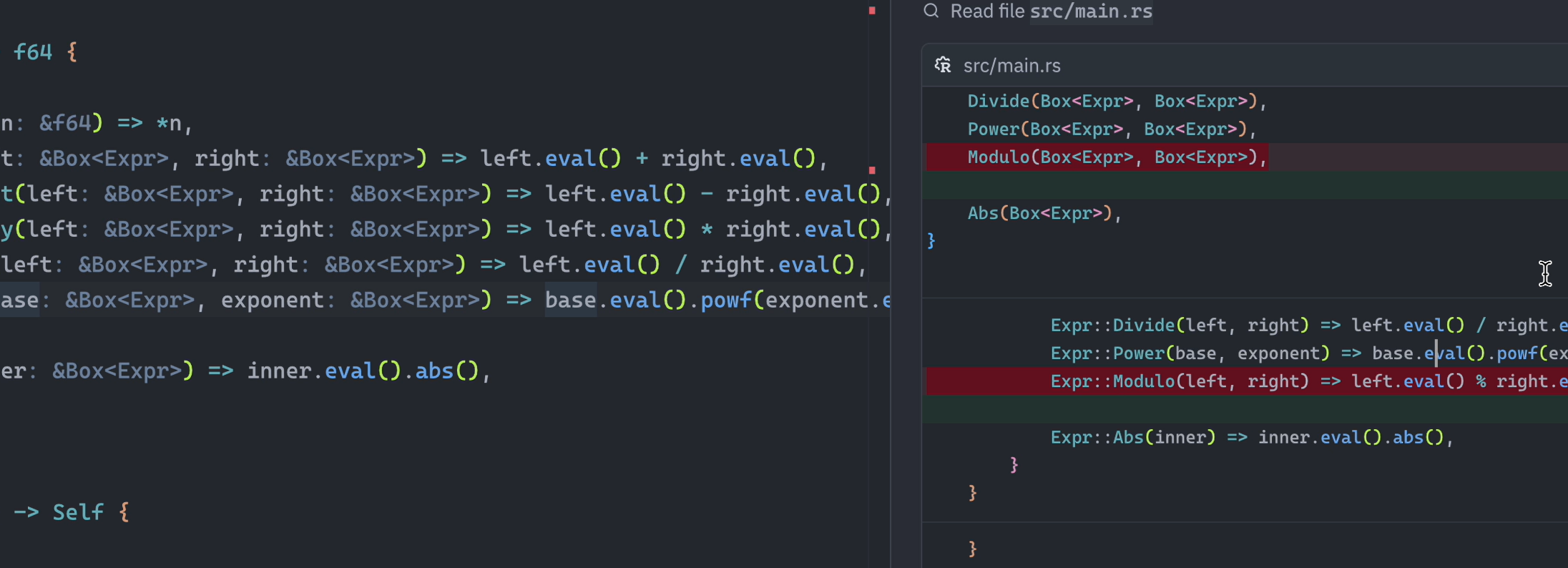Click "left.eval() * right.eval()," in the left editor

tap(718, 229)
